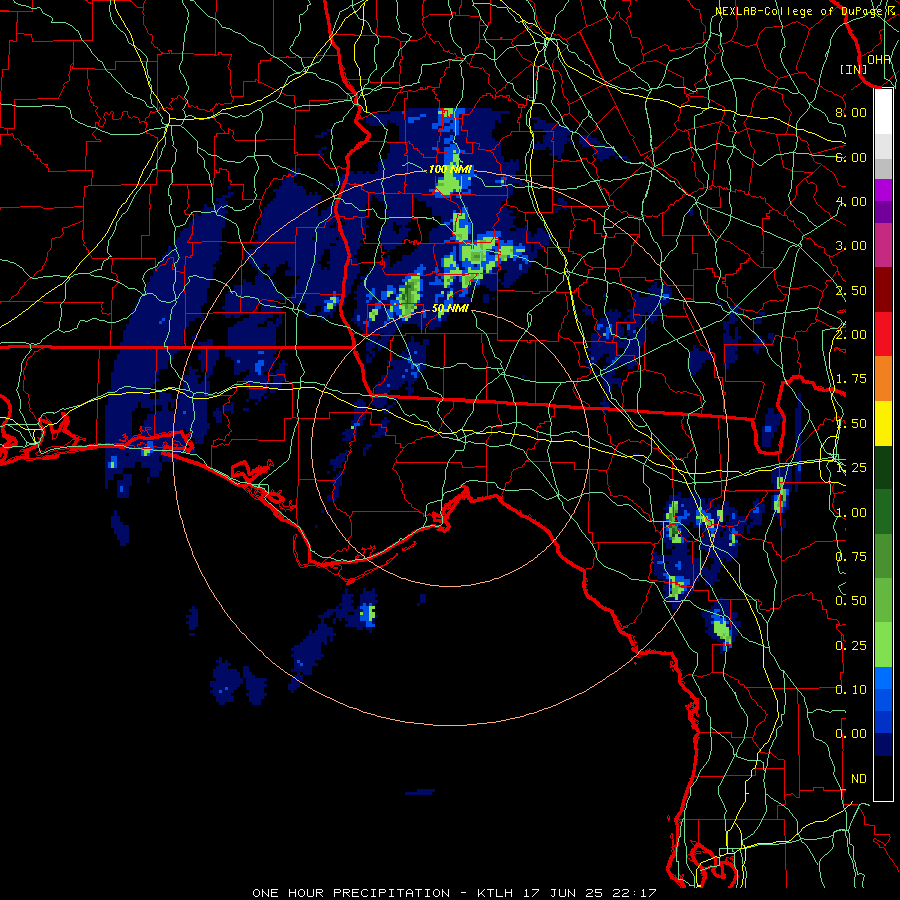Pick the orange swatch near 1.75

(x=883, y=378)
